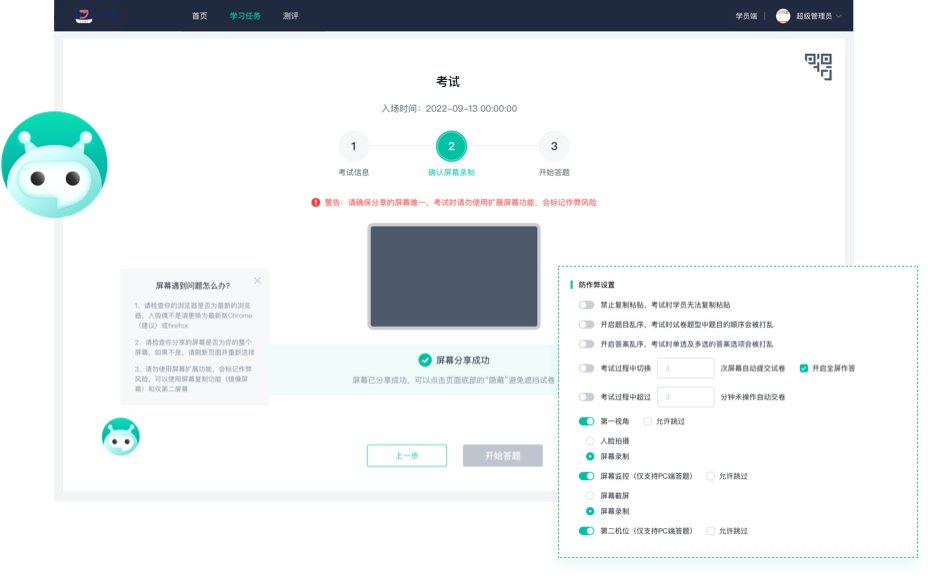Viewport: 928px width, 576px height.
Task: Click the 考试 page title
Action: [448, 82]
